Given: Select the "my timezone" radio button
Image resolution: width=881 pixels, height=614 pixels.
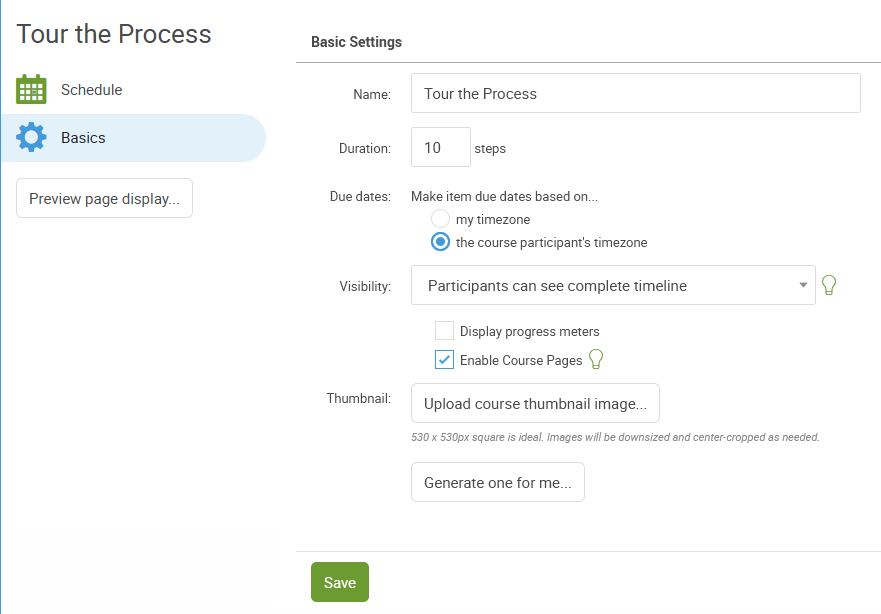Looking at the screenshot, I should [x=440, y=219].
